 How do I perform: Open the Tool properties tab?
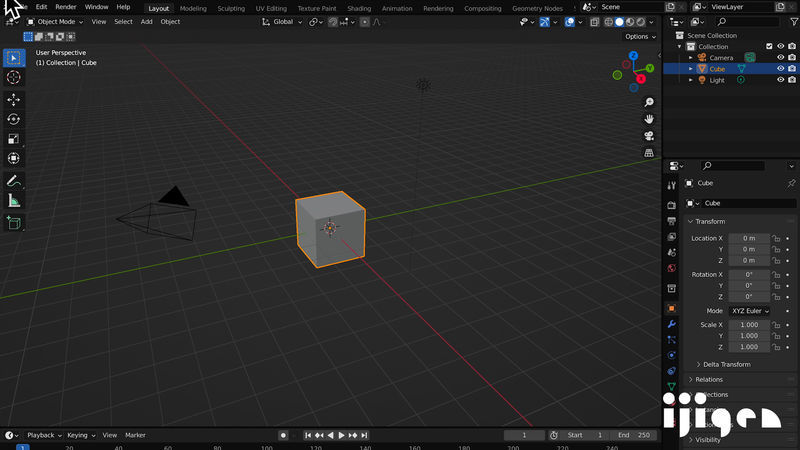(671, 186)
